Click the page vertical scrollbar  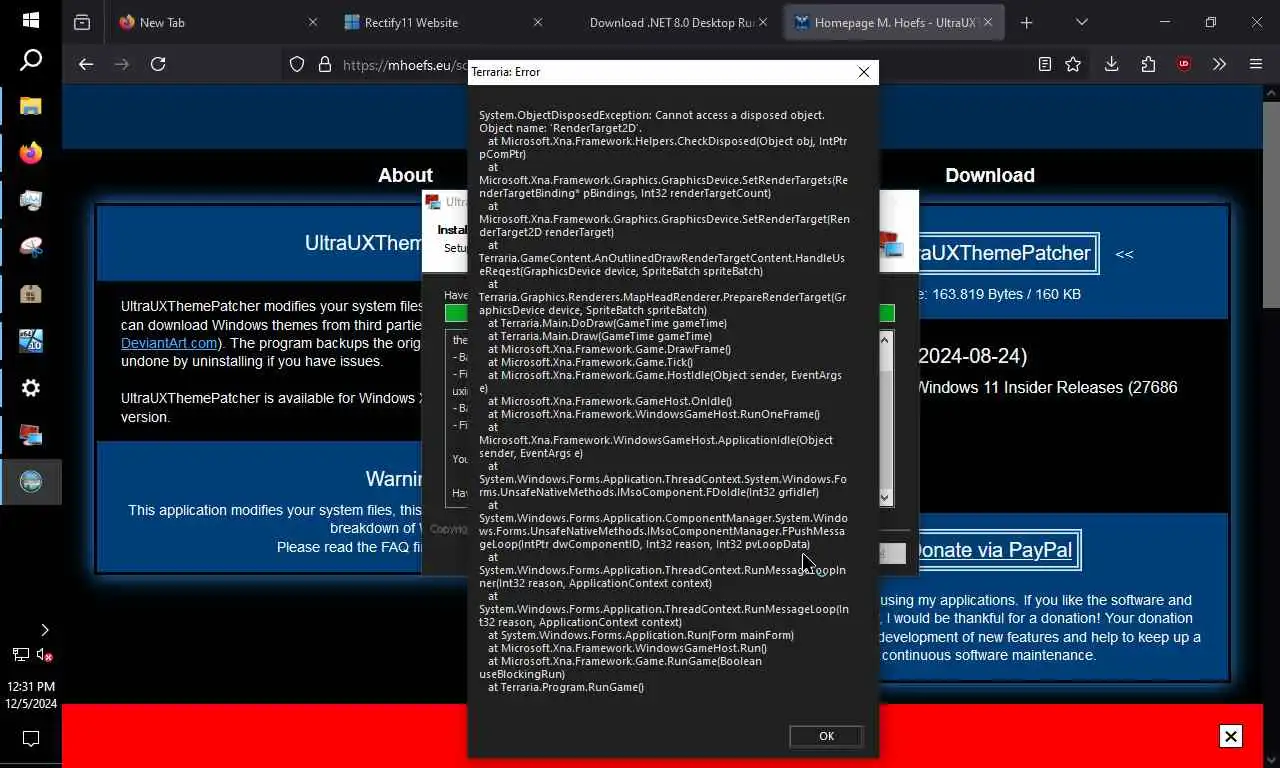point(1271,203)
